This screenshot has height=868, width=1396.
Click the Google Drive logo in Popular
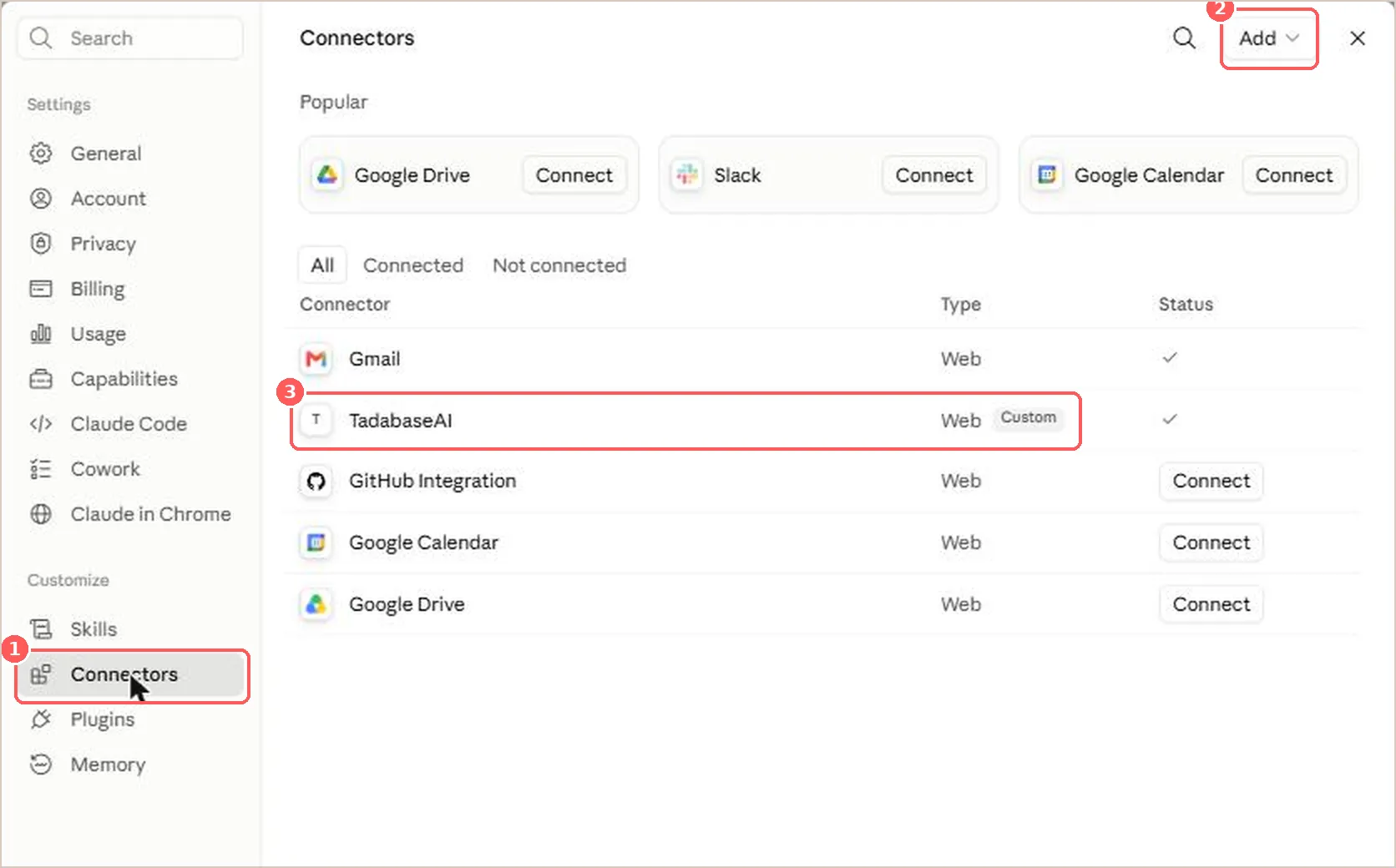point(327,174)
